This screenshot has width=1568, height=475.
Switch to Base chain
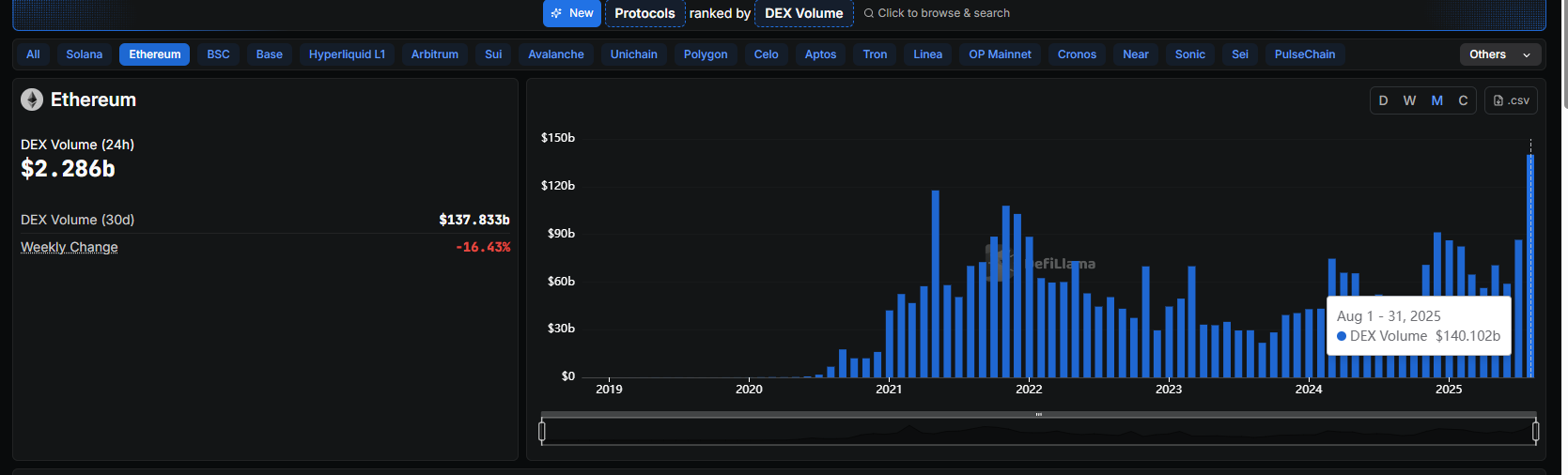(270, 54)
